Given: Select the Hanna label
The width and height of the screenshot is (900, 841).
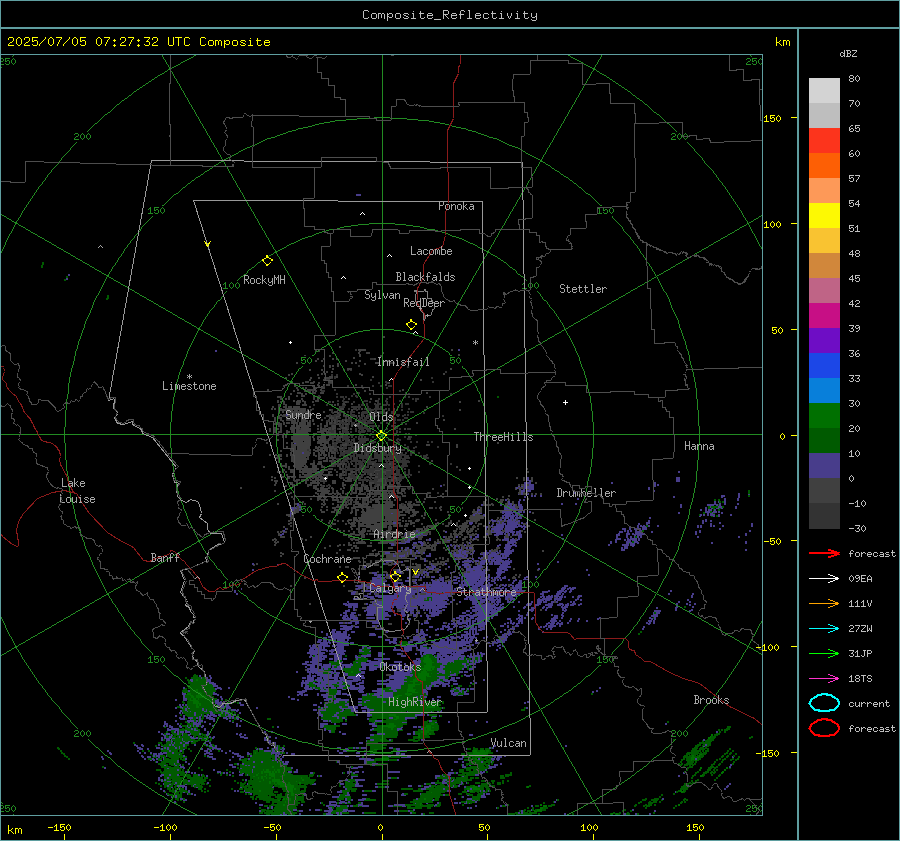Looking at the screenshot, I should (x=699, y=446).
